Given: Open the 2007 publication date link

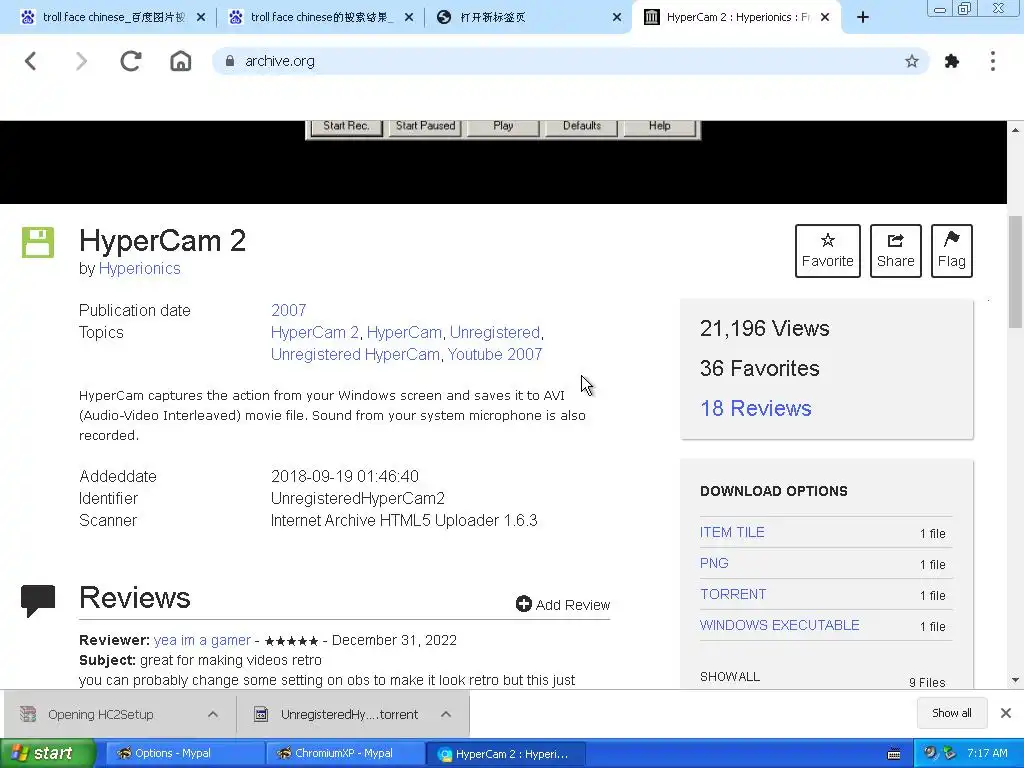Looking at the screenshot, I should [288, 310].
